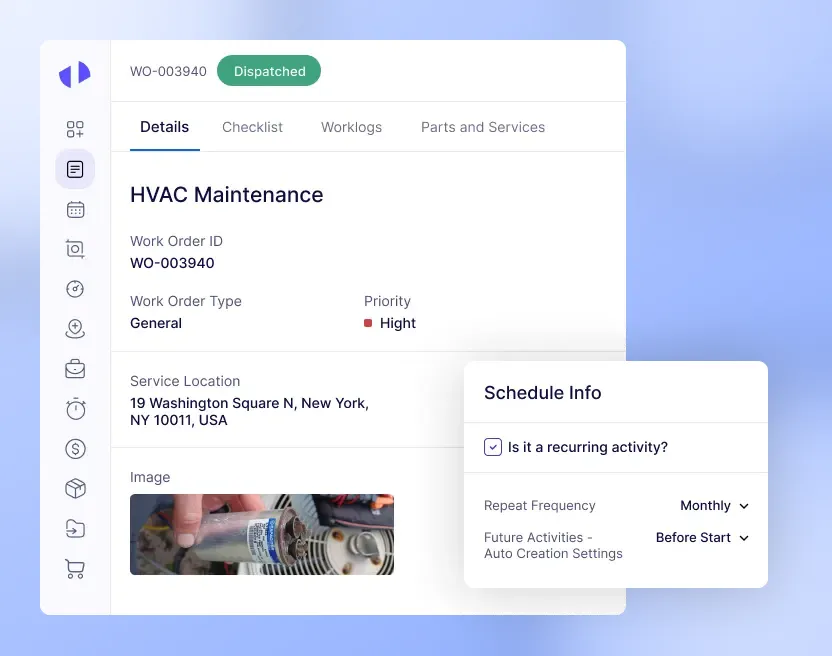This screenshot has width=832, height=656.
Task: Click the purple app logo
Action: (75, 74)
